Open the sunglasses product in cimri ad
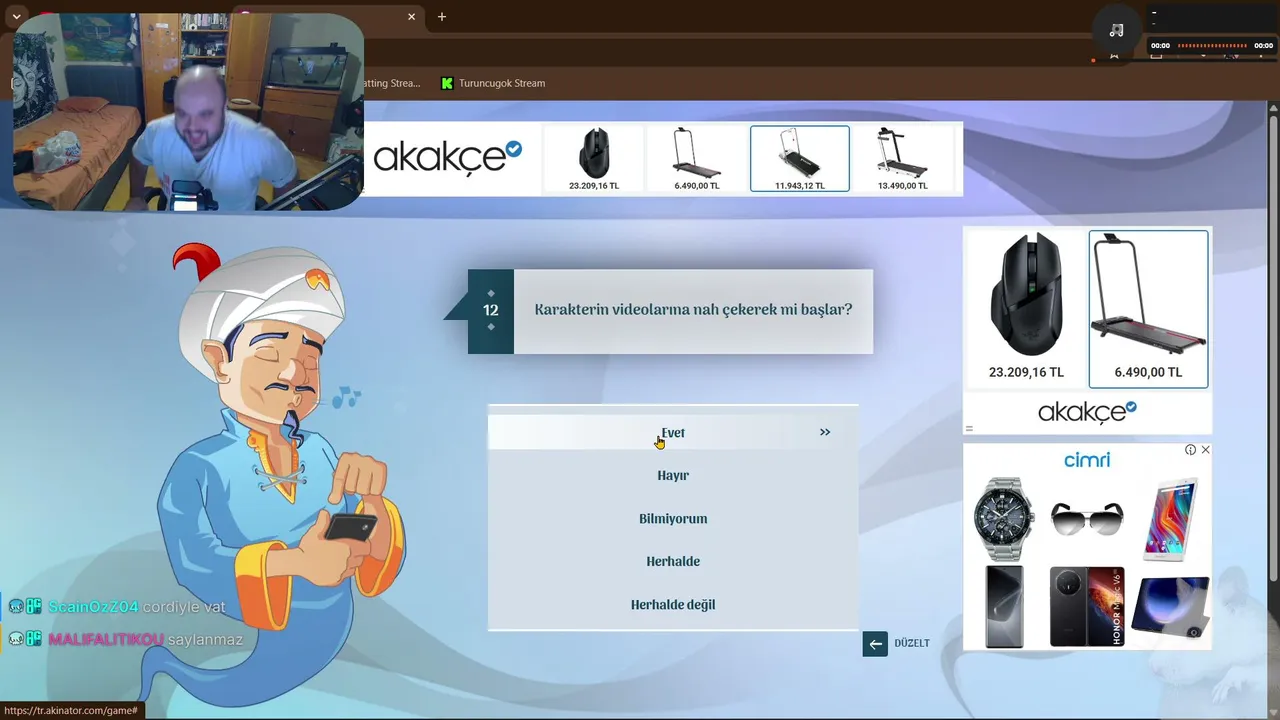The width and height of the screenshot is (1280, 720). [1087, 519]
